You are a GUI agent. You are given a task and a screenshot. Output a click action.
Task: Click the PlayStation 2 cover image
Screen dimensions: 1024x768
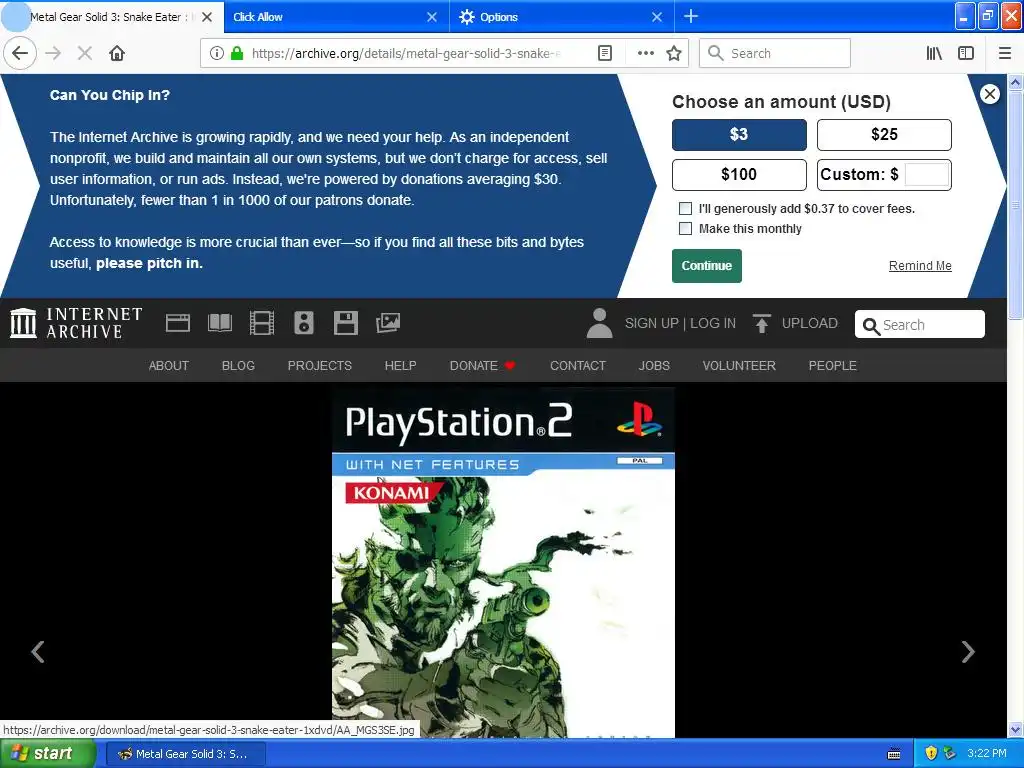[503, 562]
